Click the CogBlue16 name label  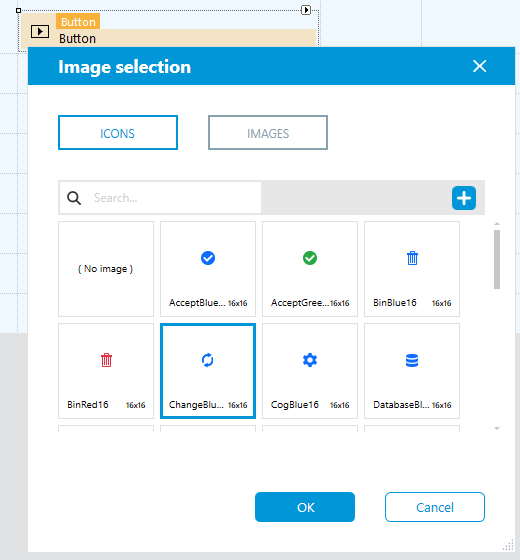[x=295, y=405]
